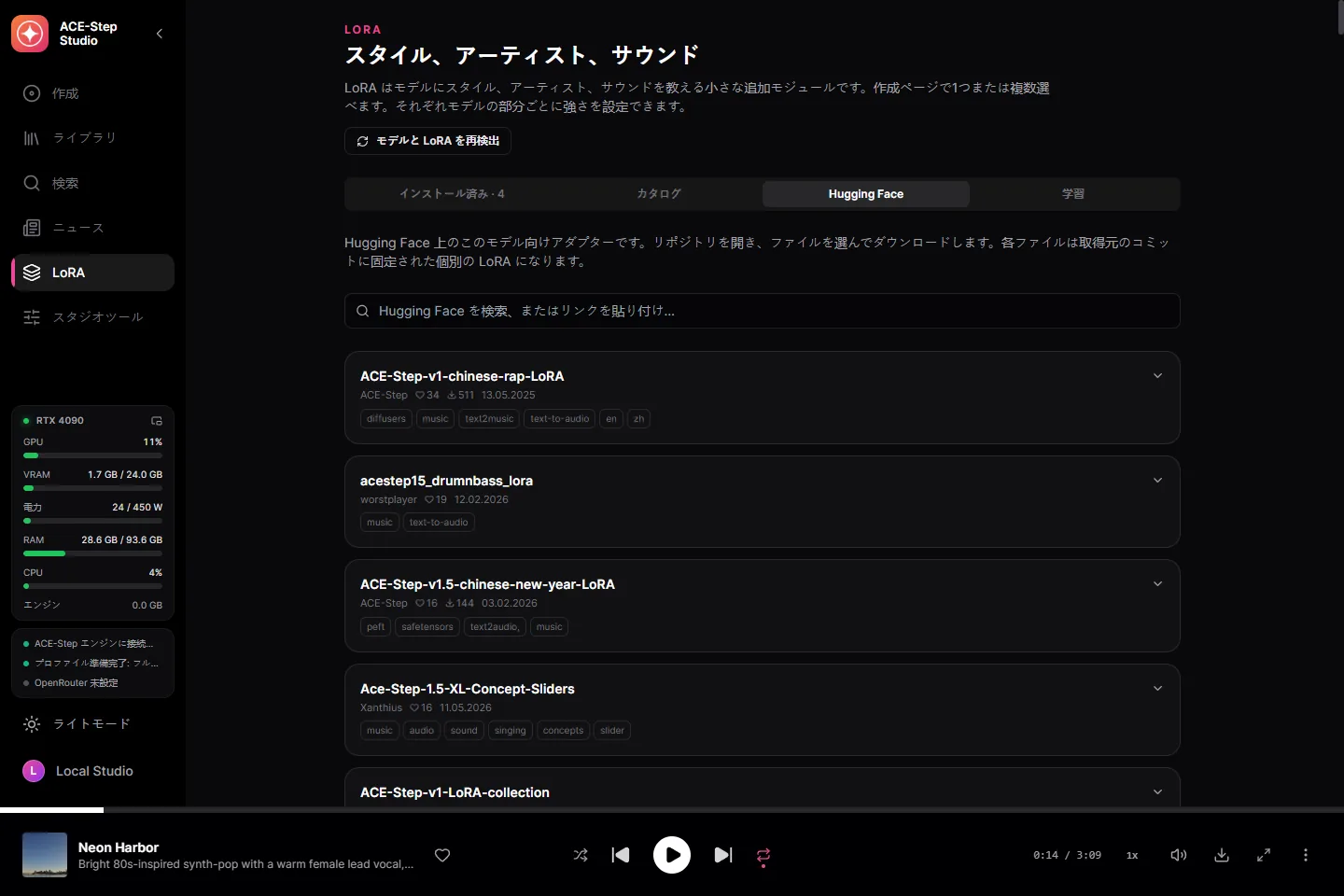This screenshot has height=896, width=1344.
Task: Click モデルと LoRA を再検出 button
Action: 427,141
